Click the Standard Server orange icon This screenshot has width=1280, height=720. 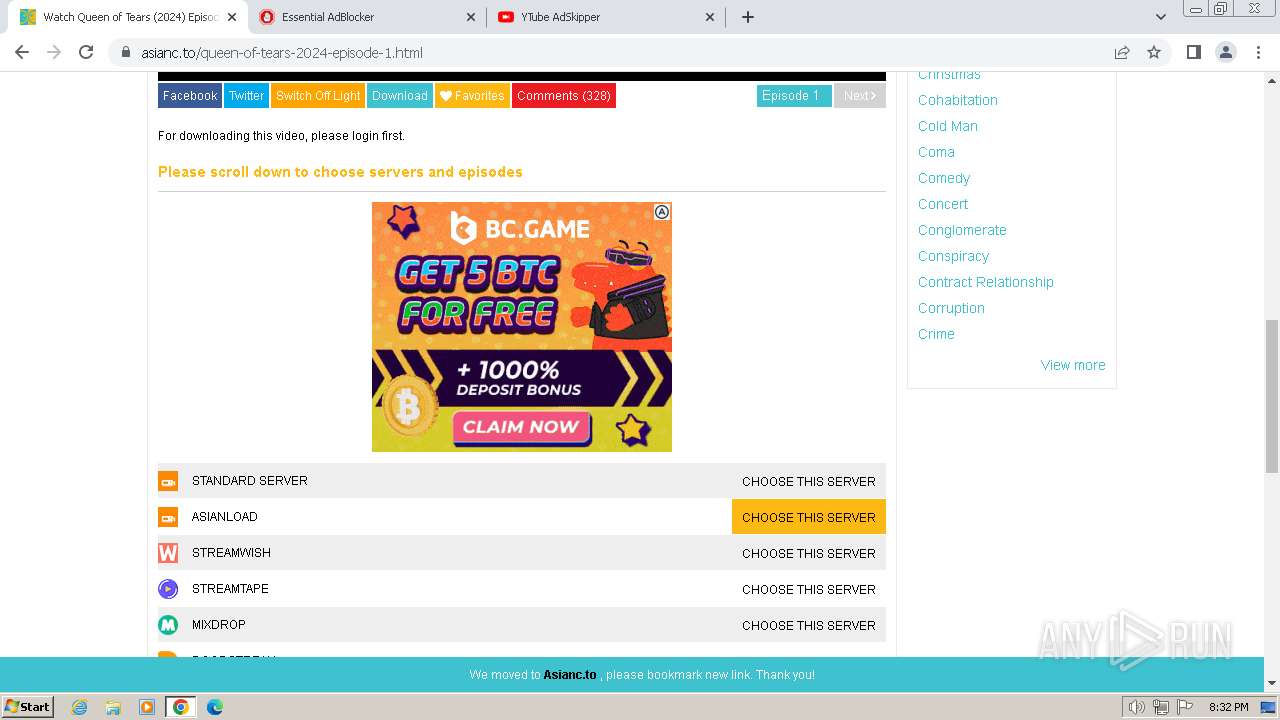tap(168, 481)
